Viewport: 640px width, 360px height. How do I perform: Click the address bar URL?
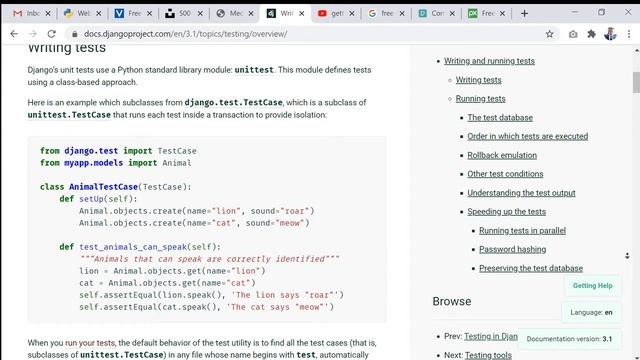[186, 34]
